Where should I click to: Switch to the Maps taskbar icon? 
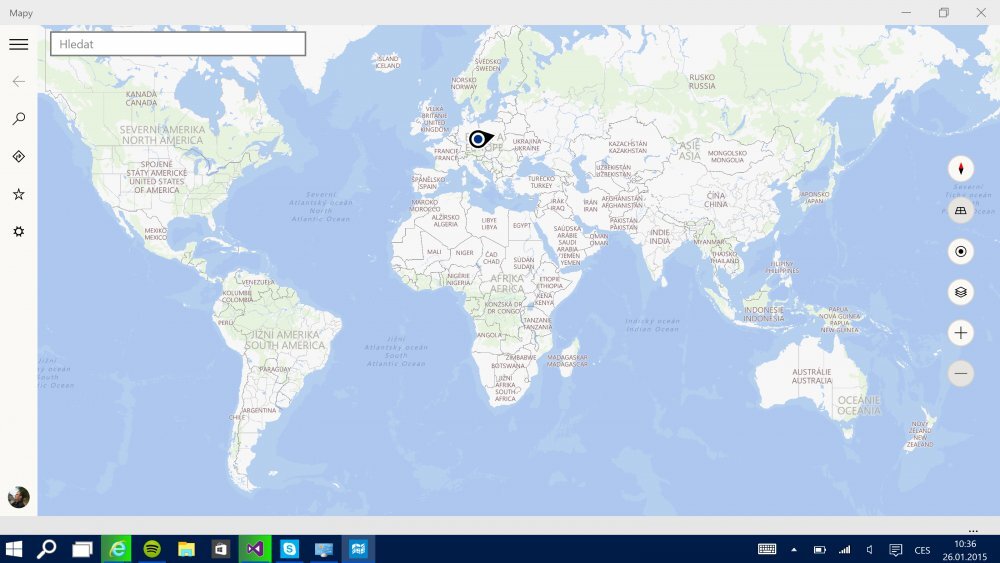point(358,549)
